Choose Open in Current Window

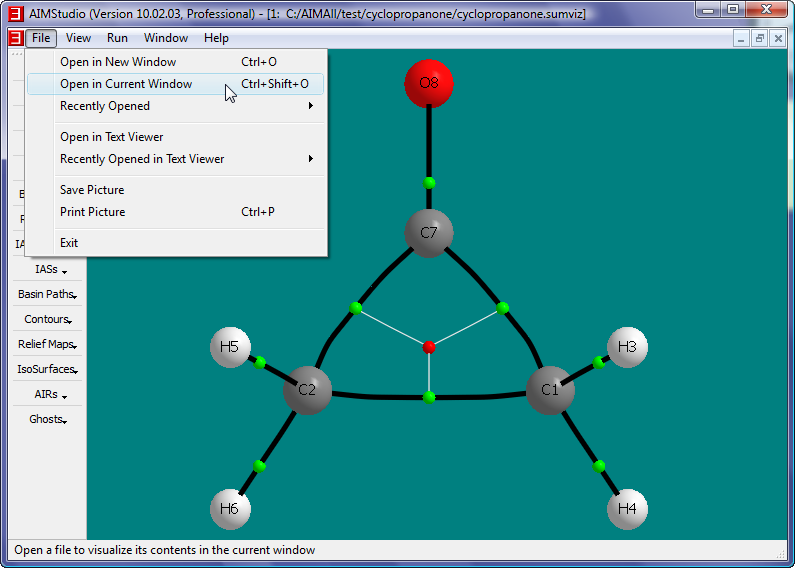[x=126, y=84]
